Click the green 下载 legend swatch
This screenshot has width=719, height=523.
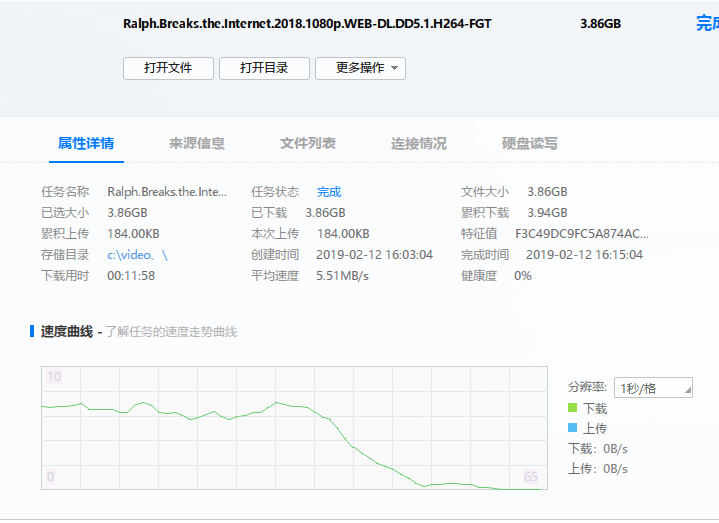tap(572, 407)
